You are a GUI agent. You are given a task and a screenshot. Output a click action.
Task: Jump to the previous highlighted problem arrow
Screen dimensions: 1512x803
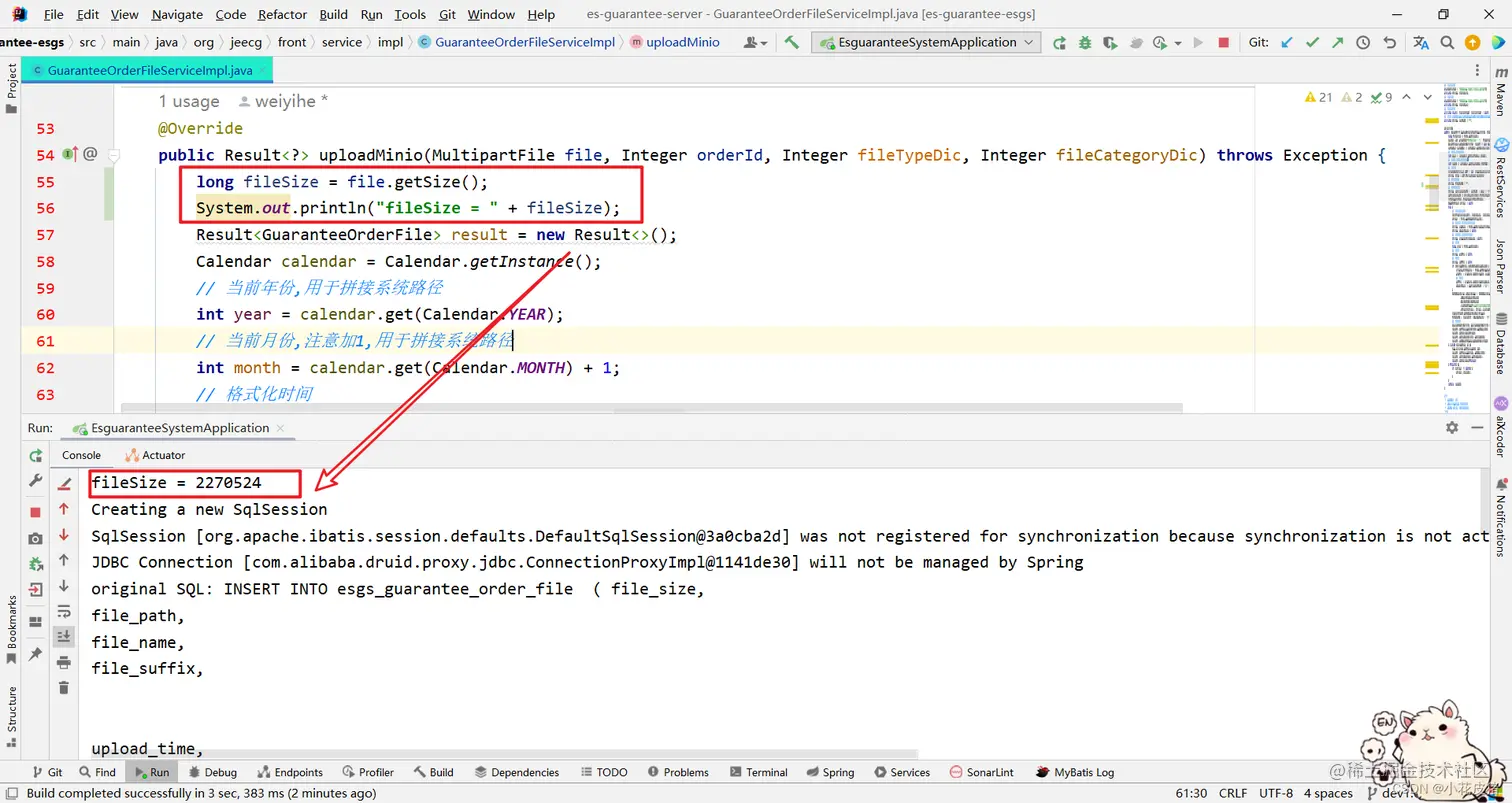pyautogui.click(x=1406, y=97)
